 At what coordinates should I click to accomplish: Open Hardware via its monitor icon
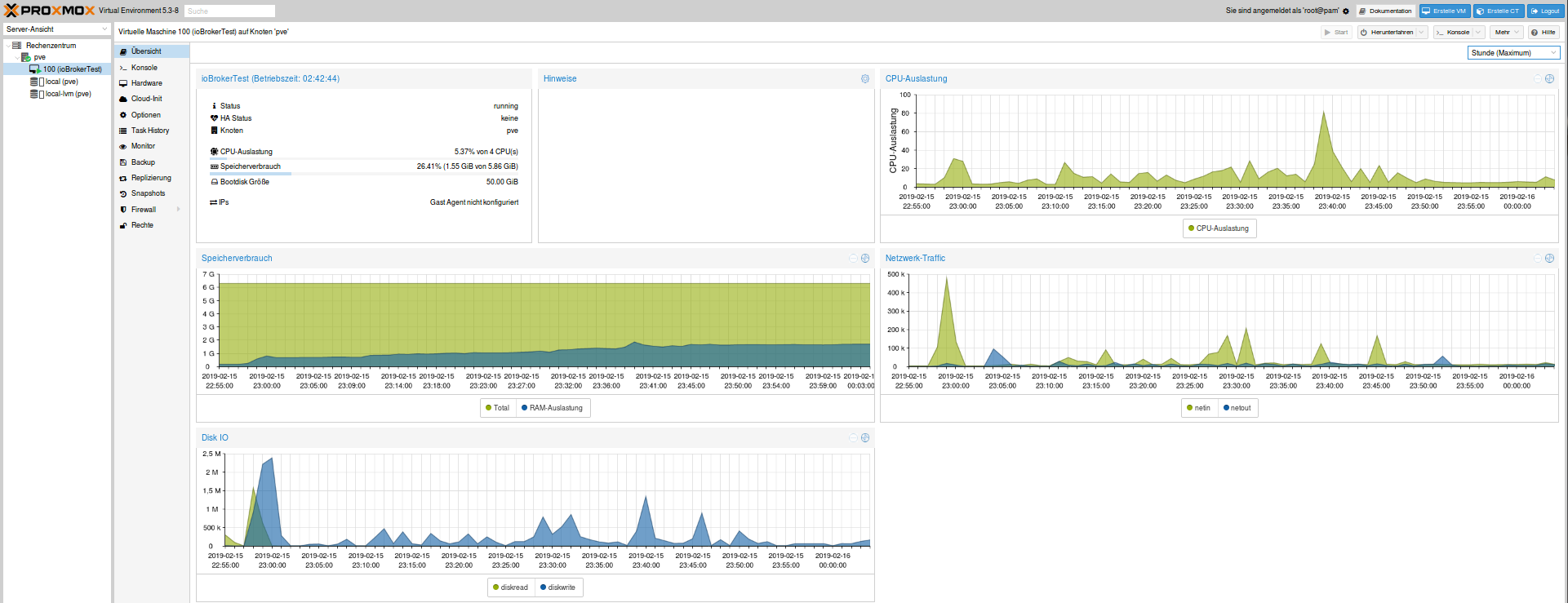click(123, 83)
